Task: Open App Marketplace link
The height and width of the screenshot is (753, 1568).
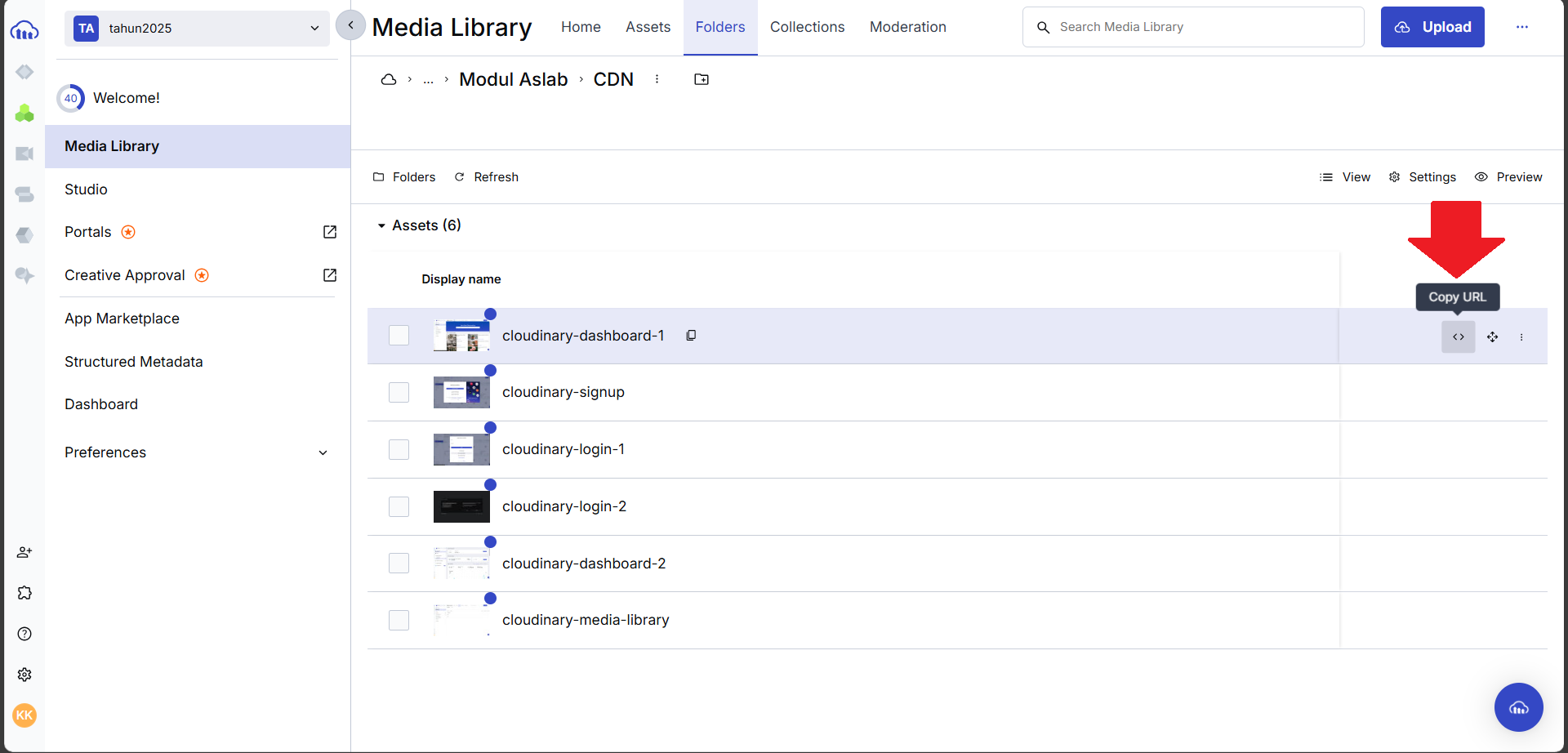Action: pyautogui.click(x=122, y=319)
